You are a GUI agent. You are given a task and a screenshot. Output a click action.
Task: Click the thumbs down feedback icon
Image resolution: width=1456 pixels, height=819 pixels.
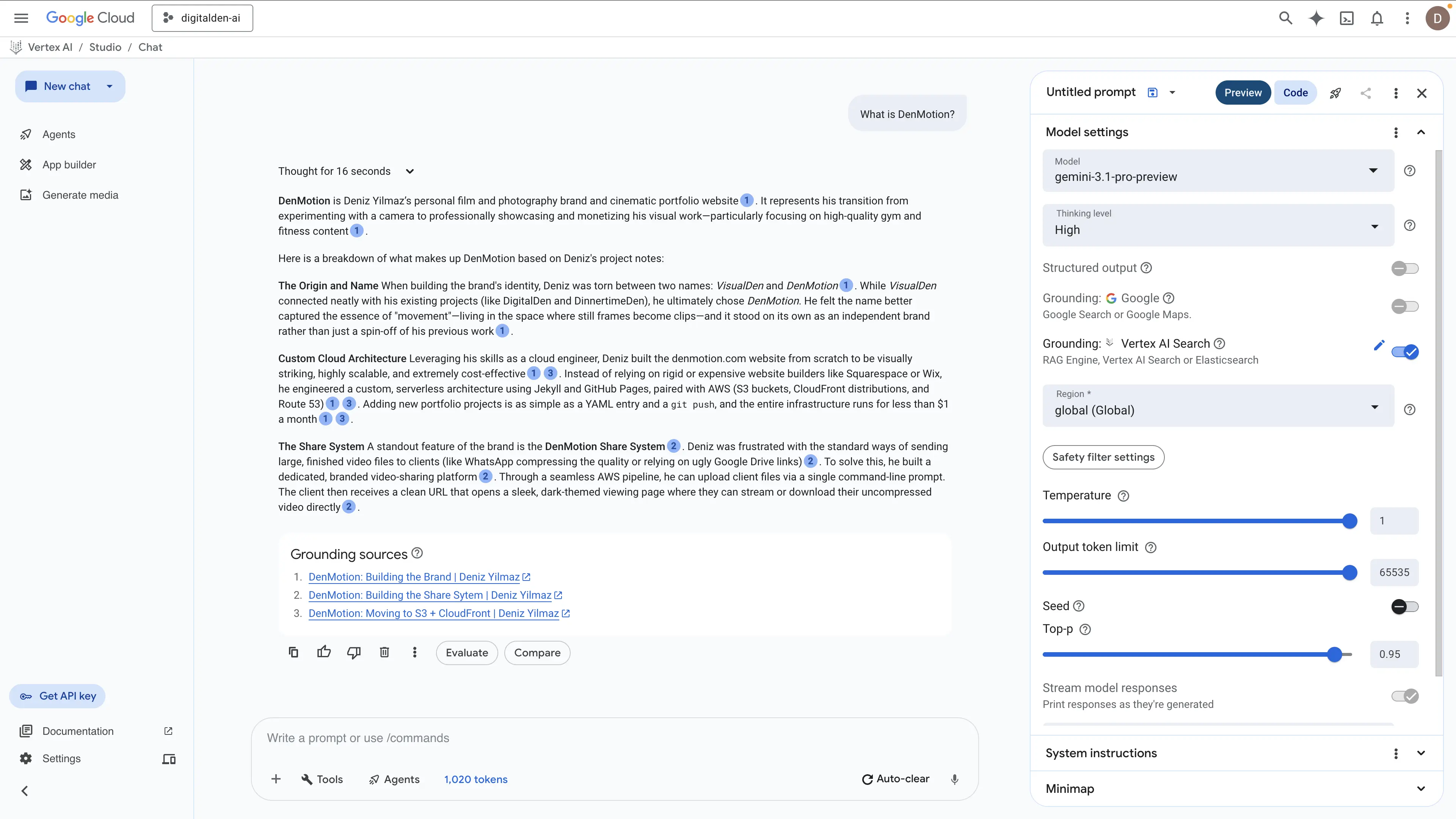tap(354, 652)
